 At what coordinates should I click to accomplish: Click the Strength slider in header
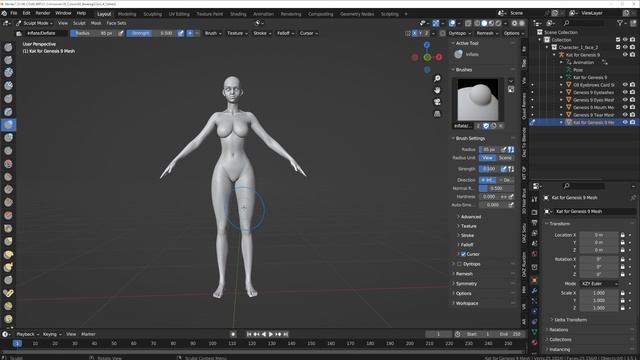pos(151,33)
